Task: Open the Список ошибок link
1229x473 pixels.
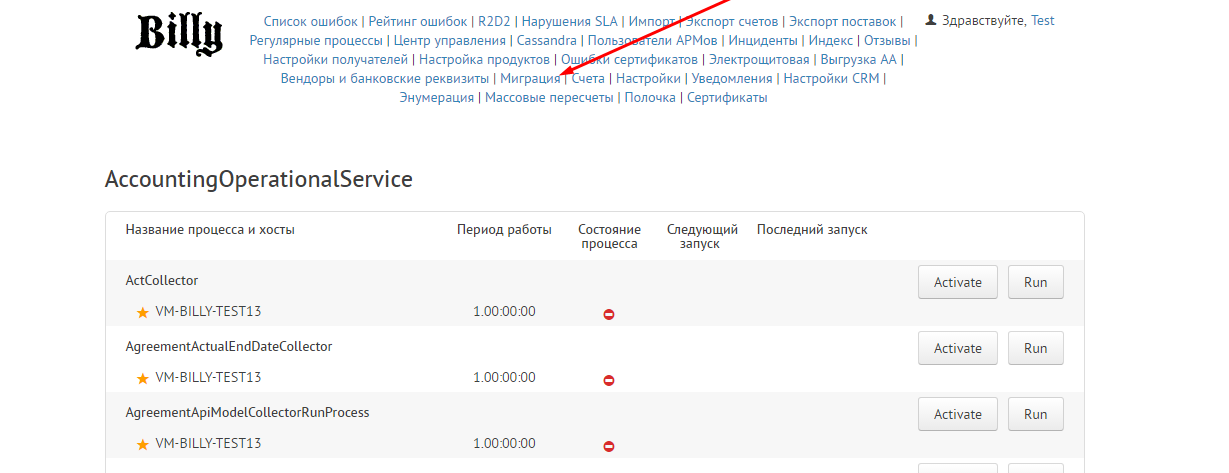Action: pos(311,21)
